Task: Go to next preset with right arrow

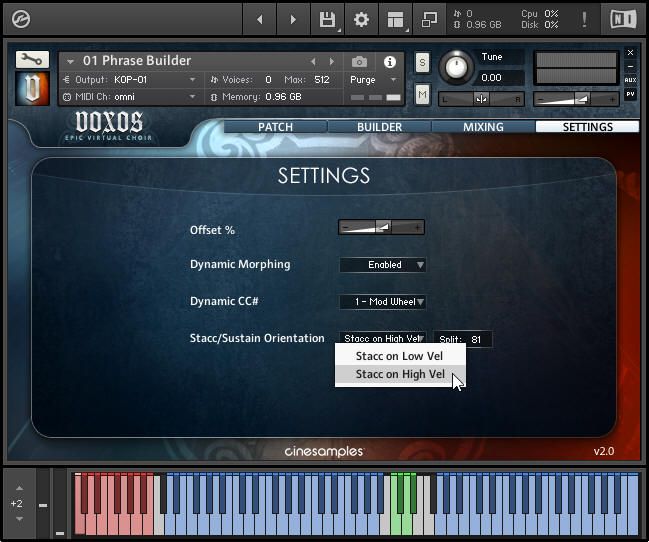Action: pos(293,19)
